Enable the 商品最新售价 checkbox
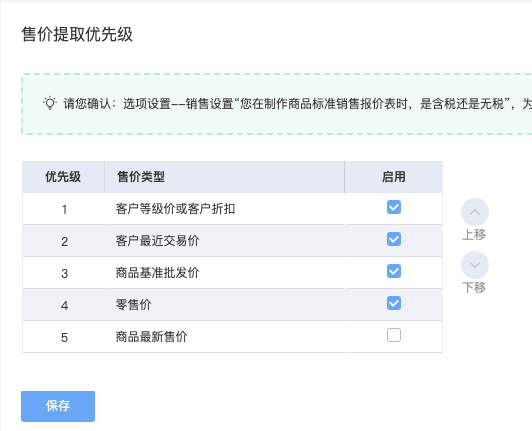The height and width of the screenshot is (431, 532). pyautogui.click(x=394, y=335)
